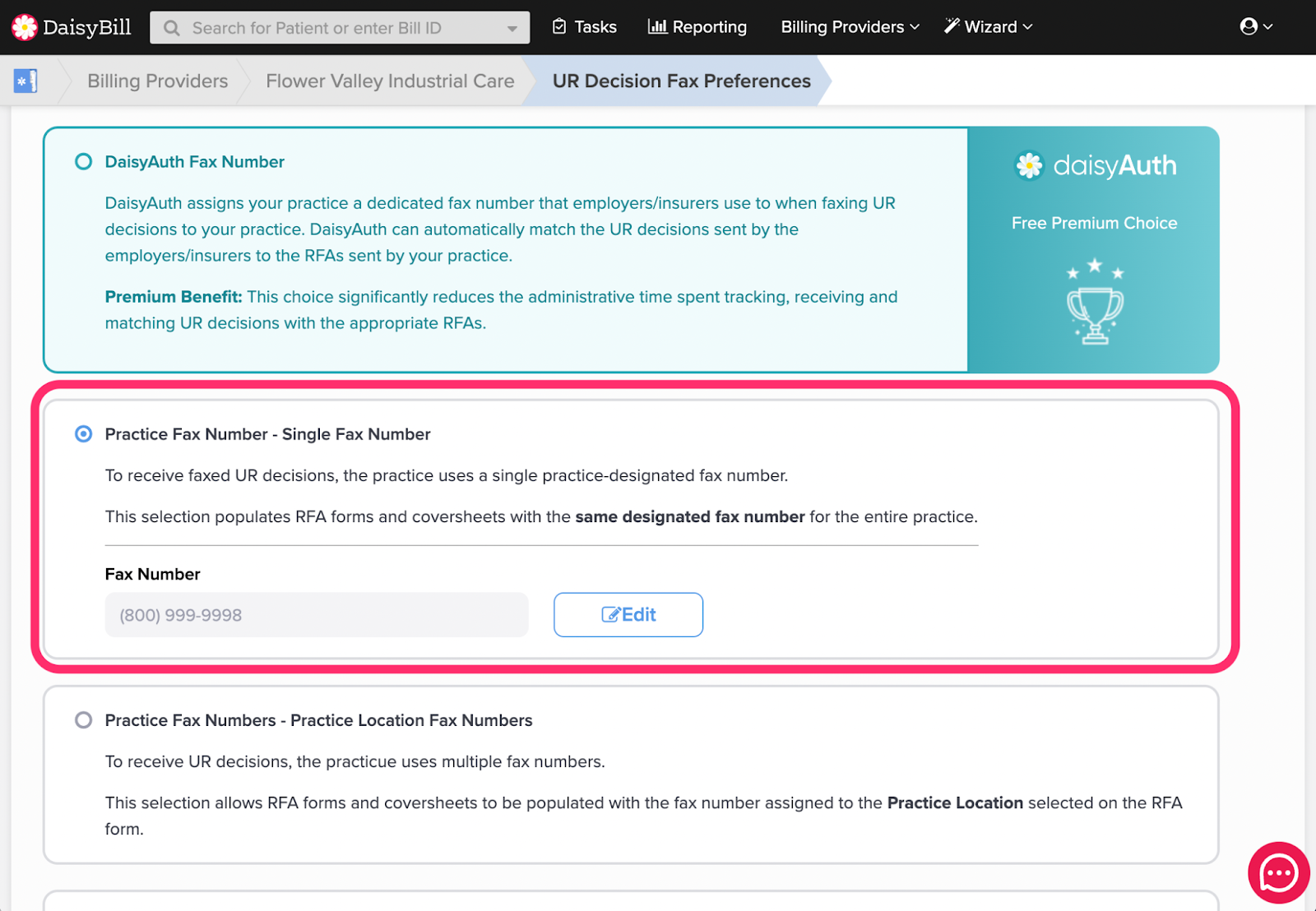Click the Free Premium Choice text
The height and width of the screenshot is (911, 1316).
click(1094, 223)
